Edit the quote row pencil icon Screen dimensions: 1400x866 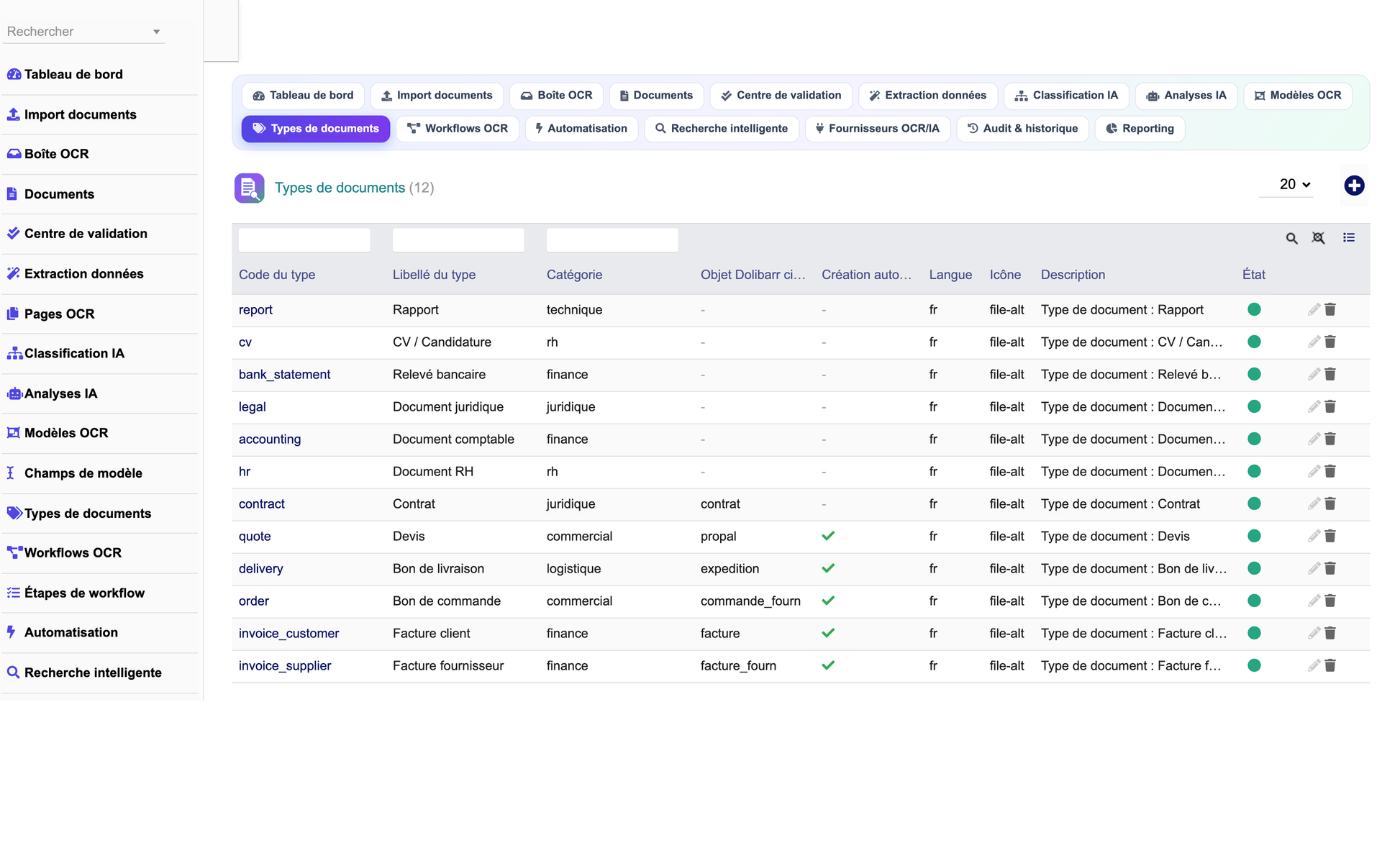1314,536
